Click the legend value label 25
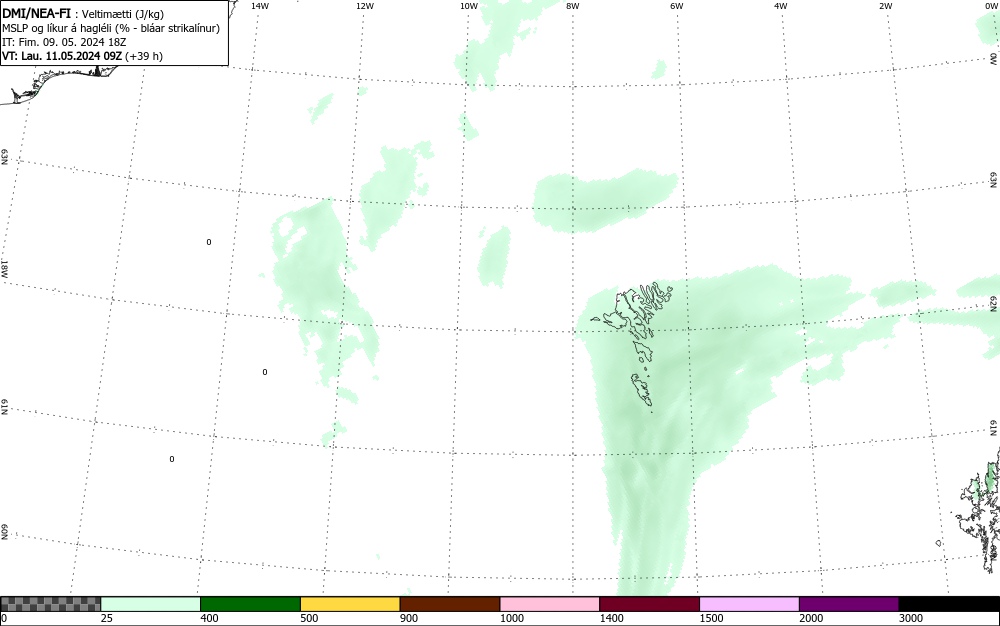Screen dimensions: 1000x626 [107, 618]
